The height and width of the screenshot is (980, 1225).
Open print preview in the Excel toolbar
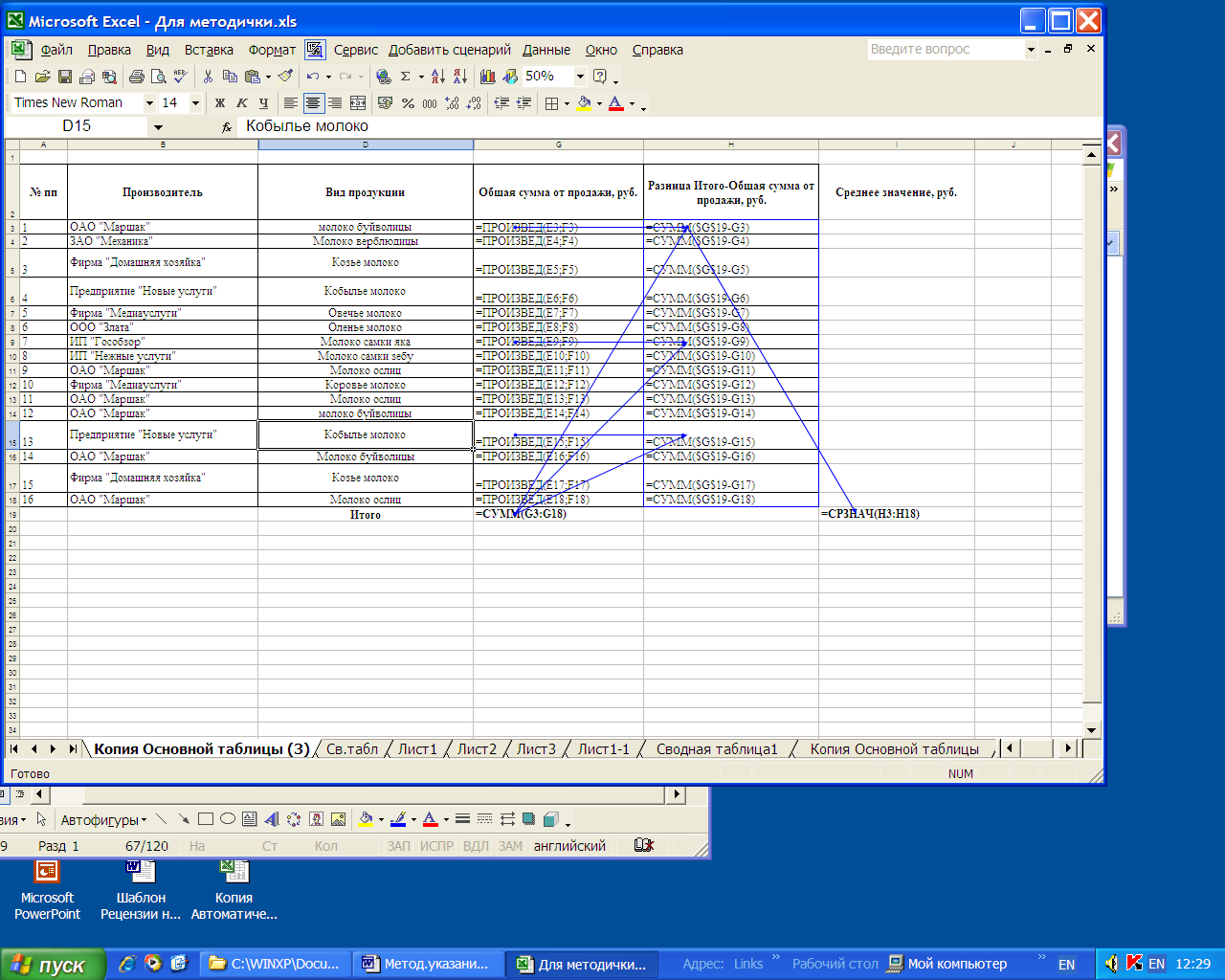point(159,77)
